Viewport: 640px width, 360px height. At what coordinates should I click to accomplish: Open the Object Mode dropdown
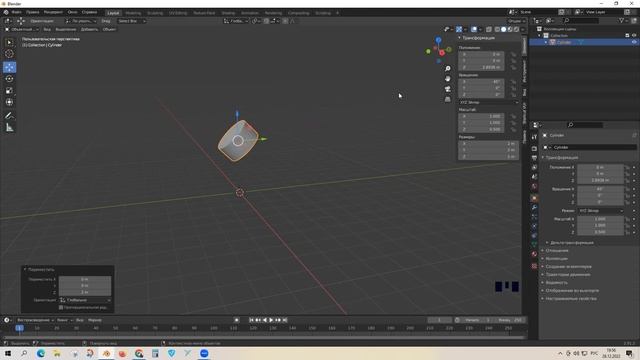[x=22, y=29]
